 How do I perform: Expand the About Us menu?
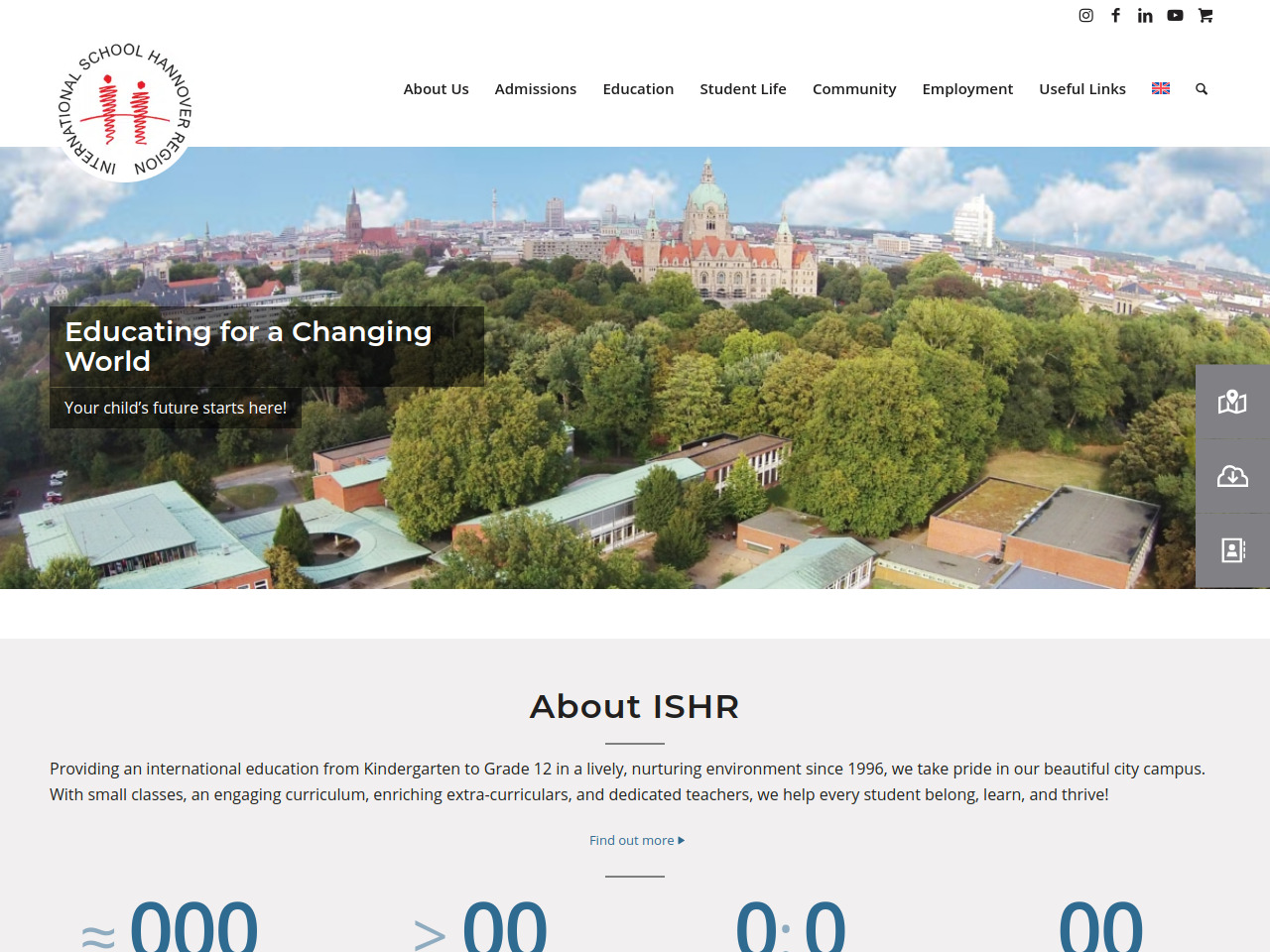point(436,89)
